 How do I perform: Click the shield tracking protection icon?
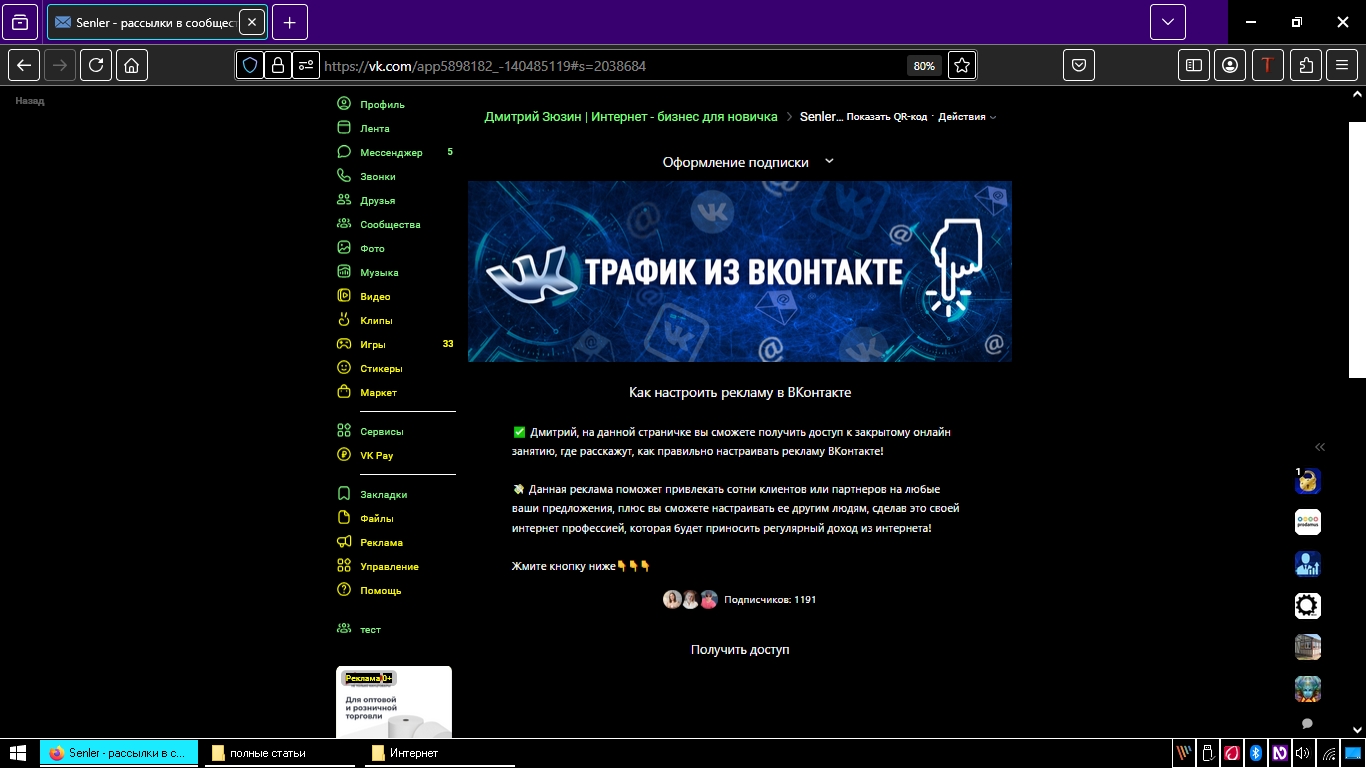click(x=250, y=65)
